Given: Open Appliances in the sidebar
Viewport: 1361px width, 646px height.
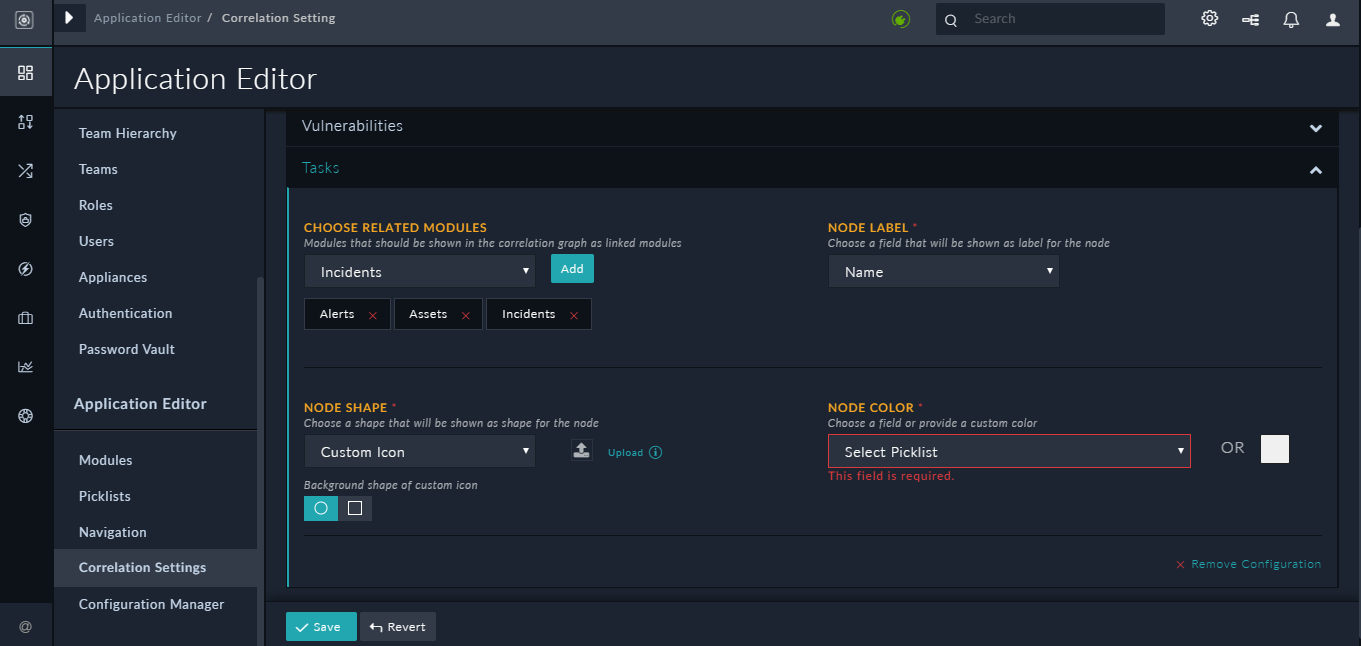Looking at the screenshot, I should (113, 277).
